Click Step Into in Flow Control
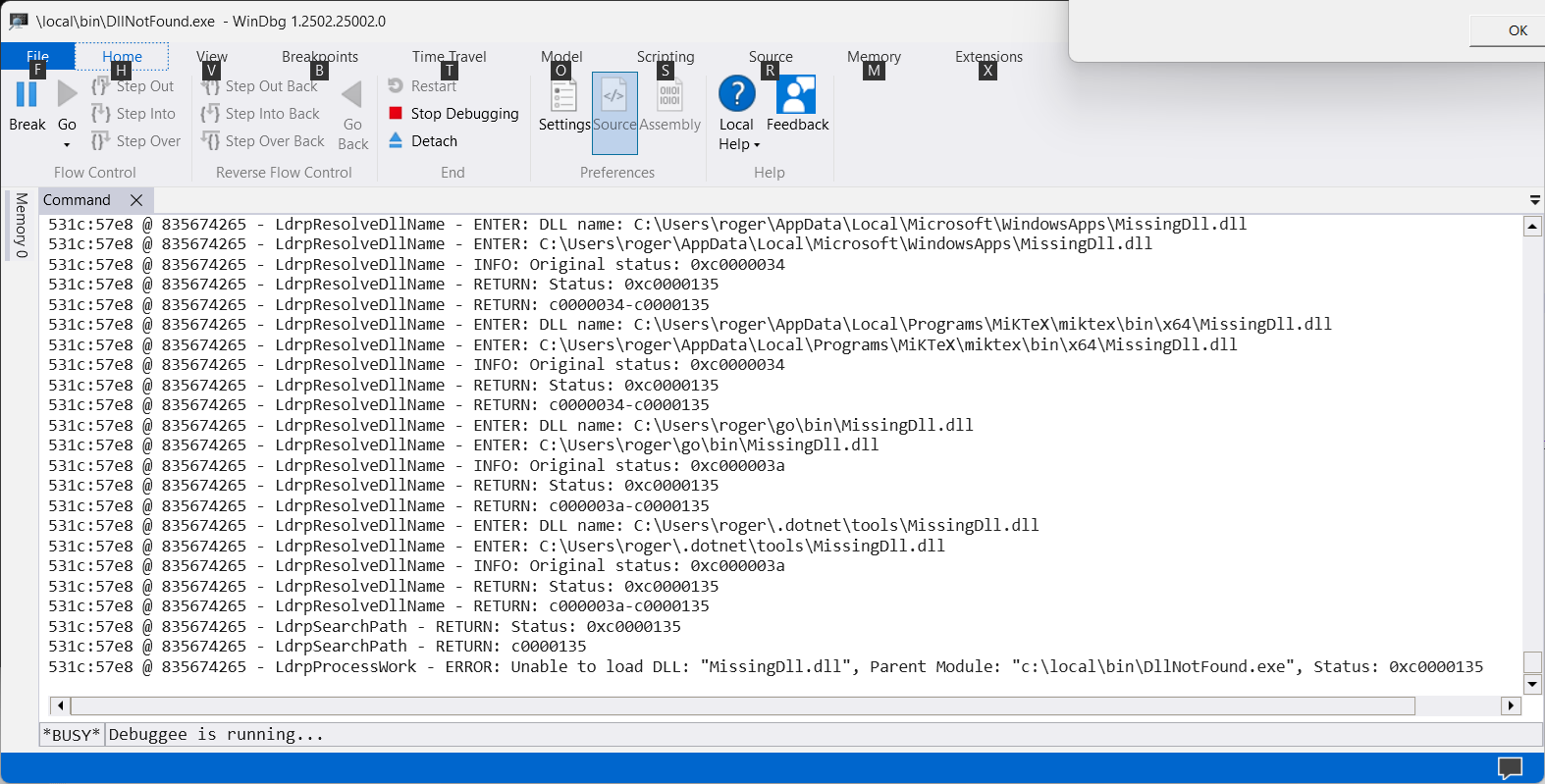 click(x=134, y=114)
